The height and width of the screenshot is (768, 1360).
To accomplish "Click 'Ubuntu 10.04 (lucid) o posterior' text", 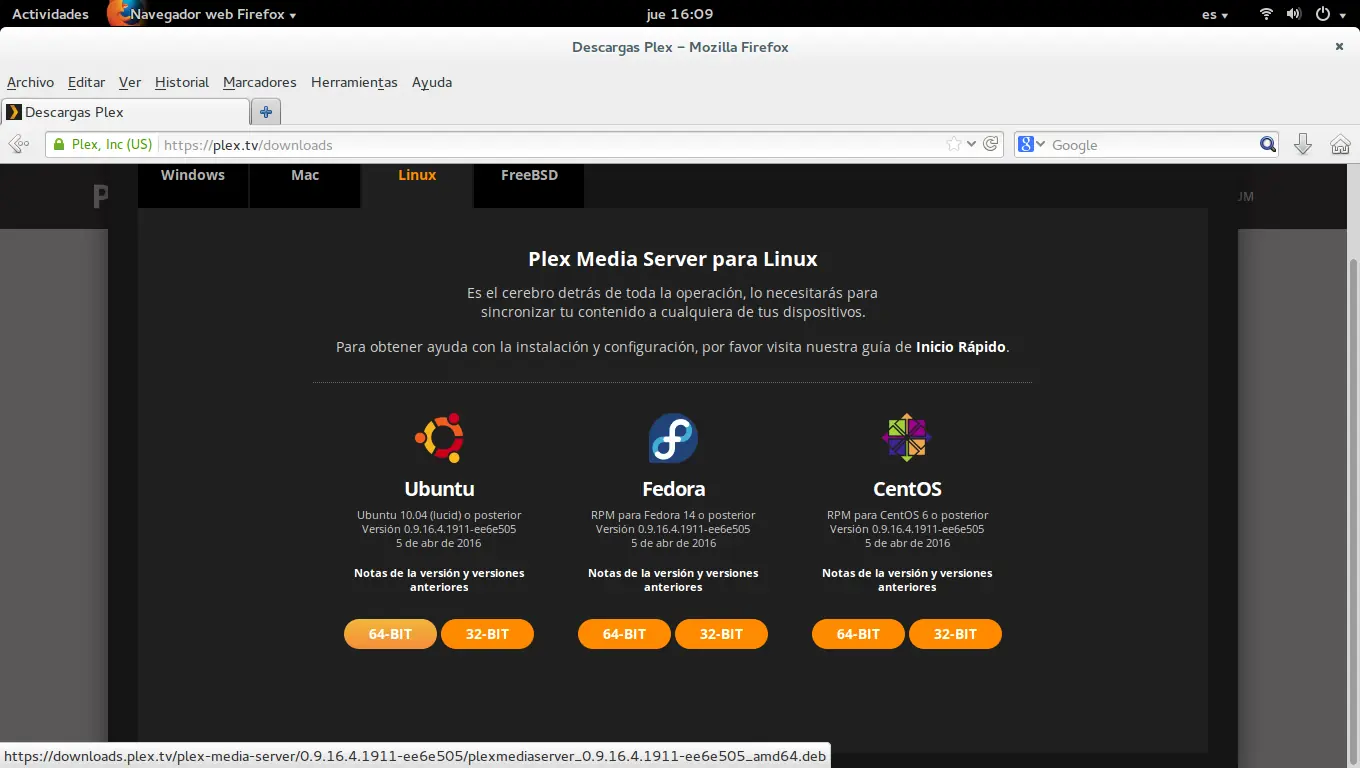I will 439,515.
